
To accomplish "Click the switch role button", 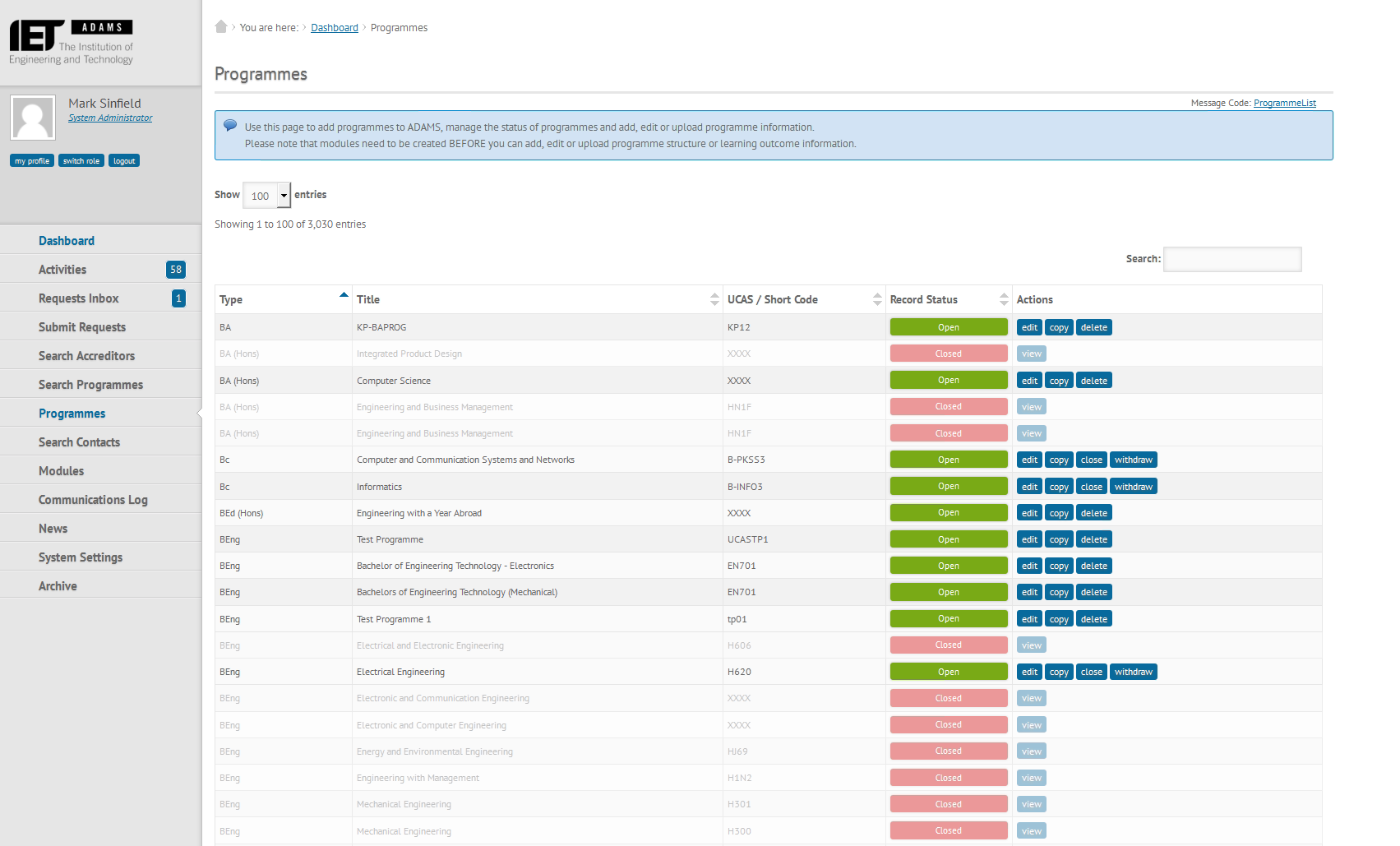I will (81, 161).
